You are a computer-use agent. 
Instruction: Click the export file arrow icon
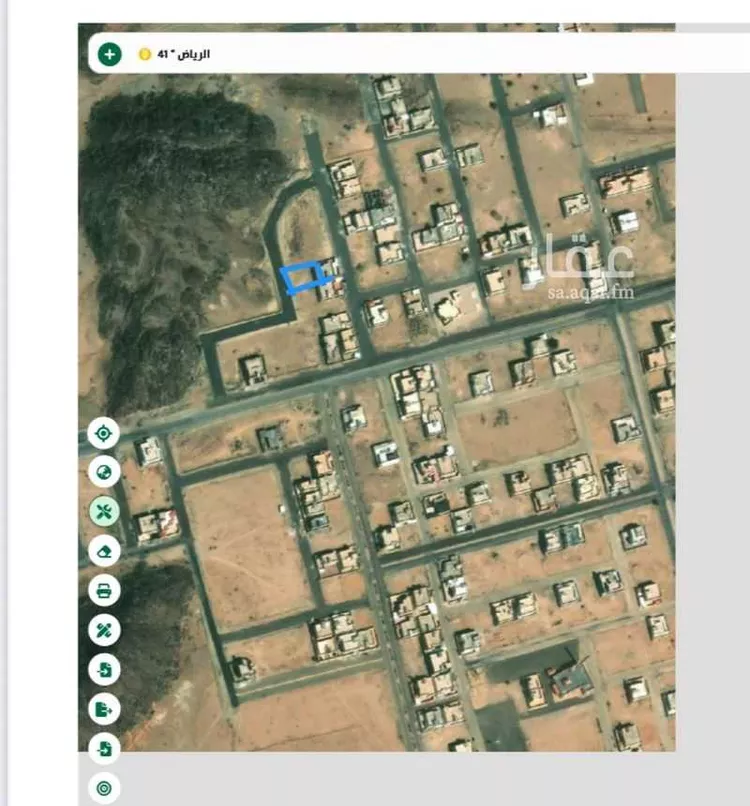pyautogui.click(x=104, y=709)
